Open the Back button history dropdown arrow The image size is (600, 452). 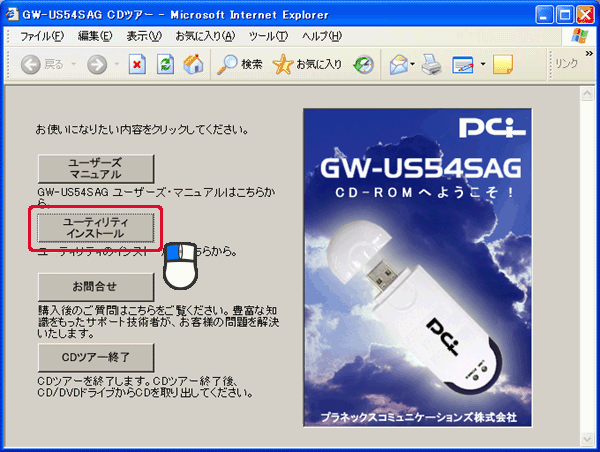[73, 64]
